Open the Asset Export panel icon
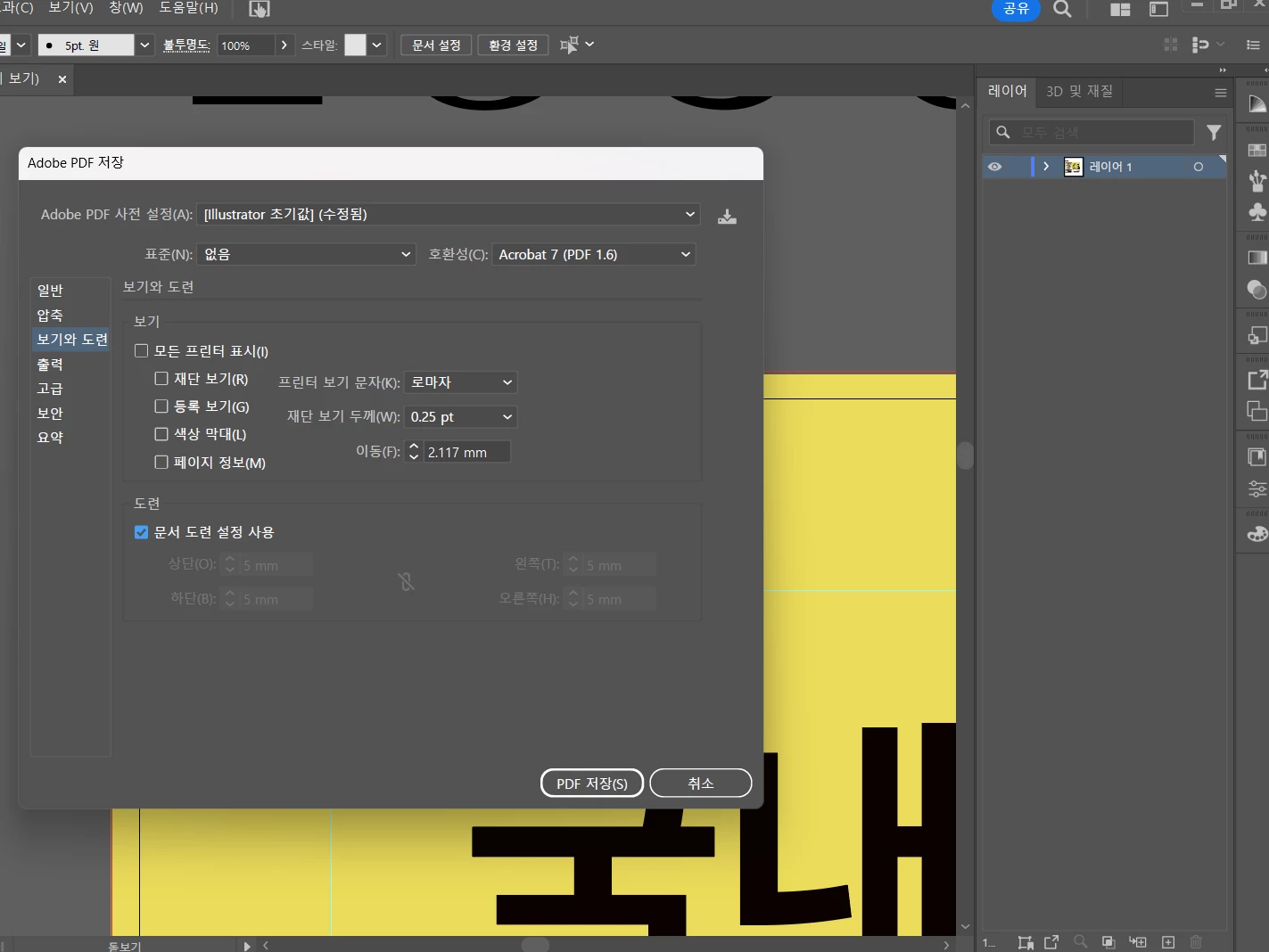This screenshot has width=1269, height=952. [1257, 380]
